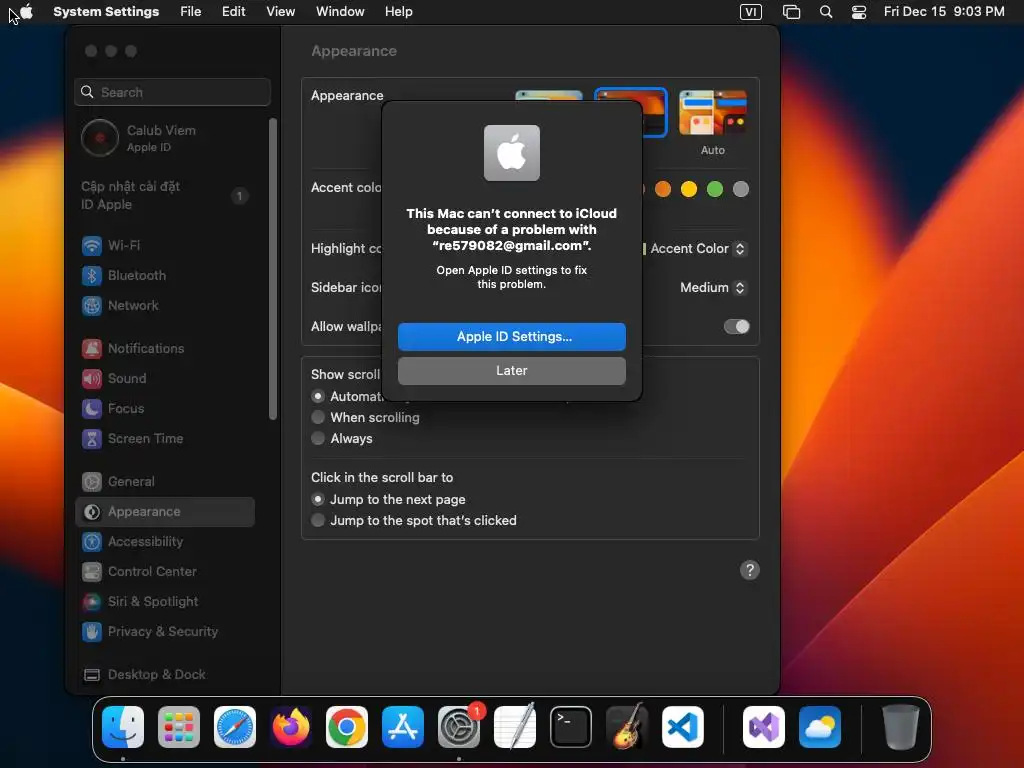
Task: Launch Finder from the Dock
Action: [x=123, y=727]
